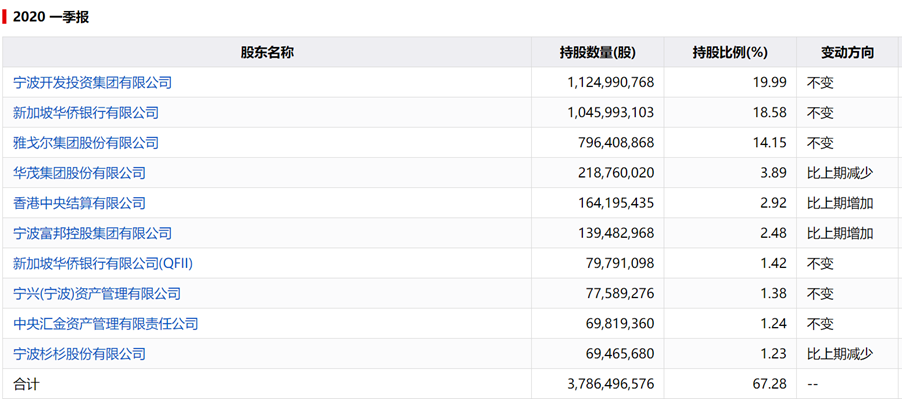This screenshot has width=902, height=399.
Task: Select percentage value 1.38
Action: [x=775, y=294]
